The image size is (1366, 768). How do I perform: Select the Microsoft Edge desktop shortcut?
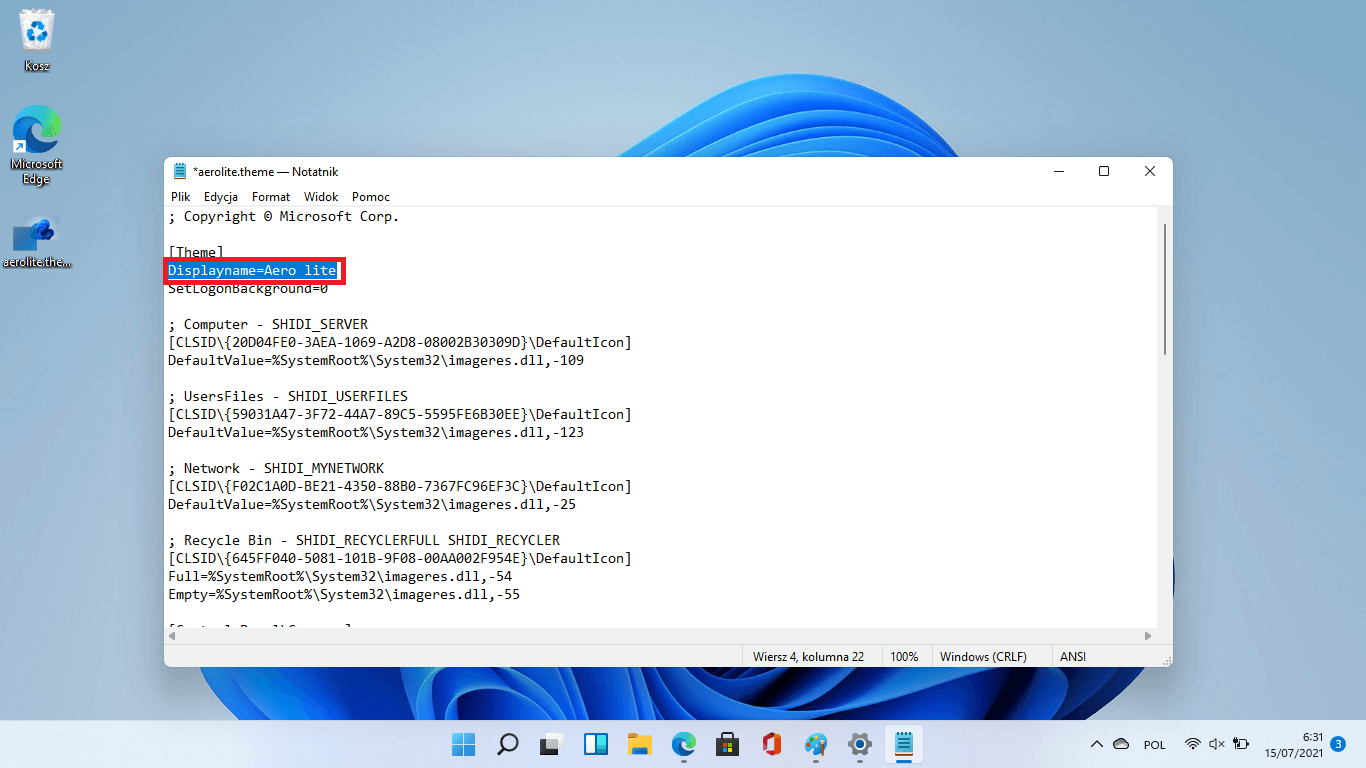tap(37, 146)
